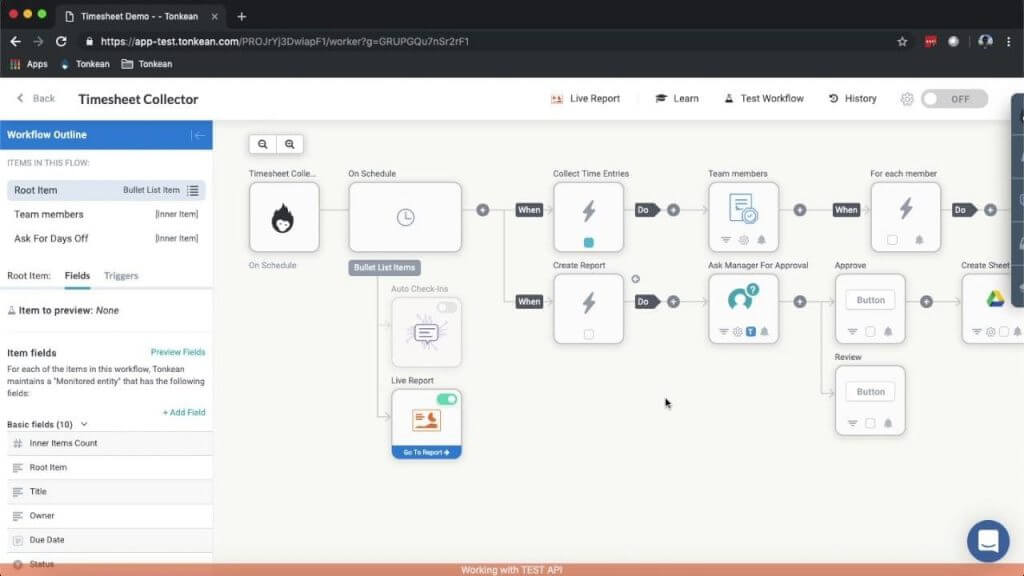Add a step after Ask Manager For Approval
The image size is (1024, 576).
pos(800,302)
